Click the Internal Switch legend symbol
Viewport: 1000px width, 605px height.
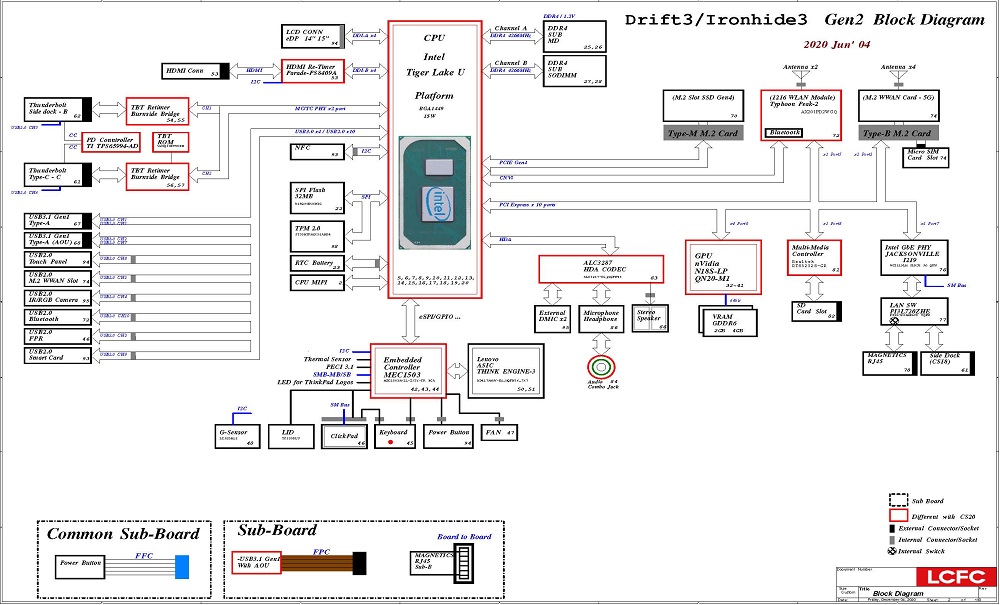[x=892, y=551]
